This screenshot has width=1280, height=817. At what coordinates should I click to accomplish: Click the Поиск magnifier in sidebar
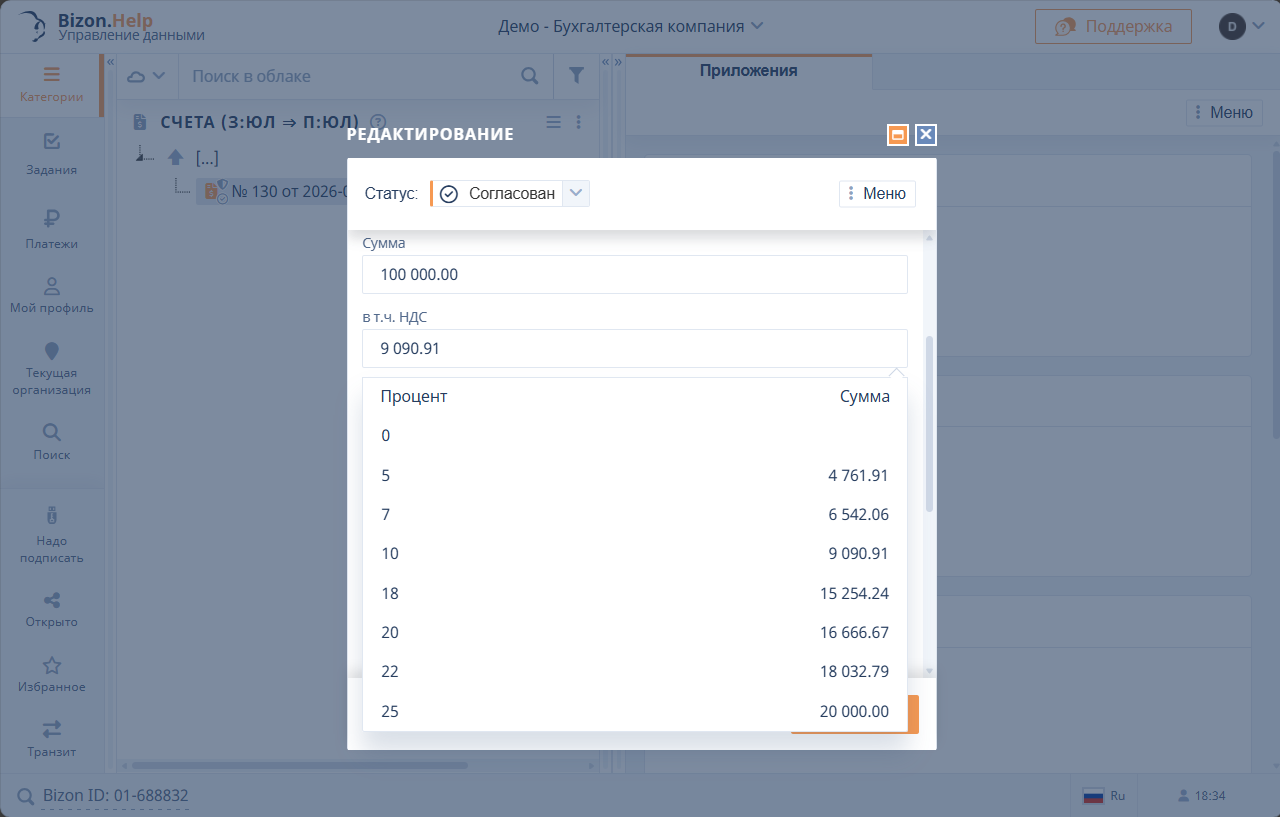[52, 441]
